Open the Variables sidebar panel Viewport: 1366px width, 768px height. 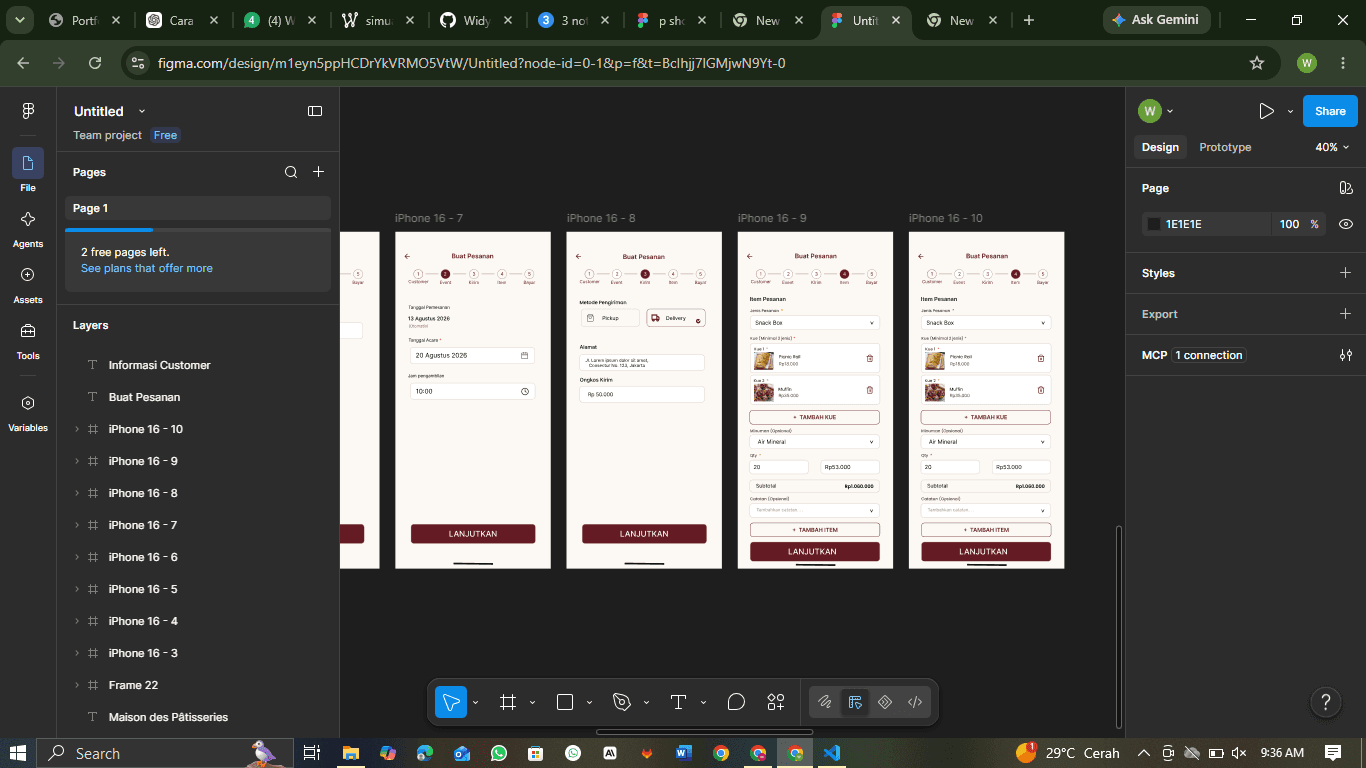tap(28, 403)
